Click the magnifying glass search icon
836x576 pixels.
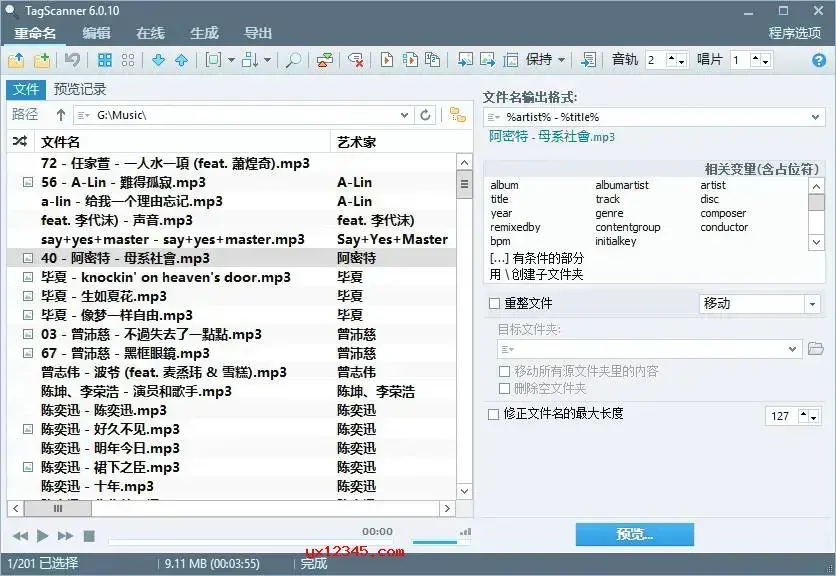point(293,60)
